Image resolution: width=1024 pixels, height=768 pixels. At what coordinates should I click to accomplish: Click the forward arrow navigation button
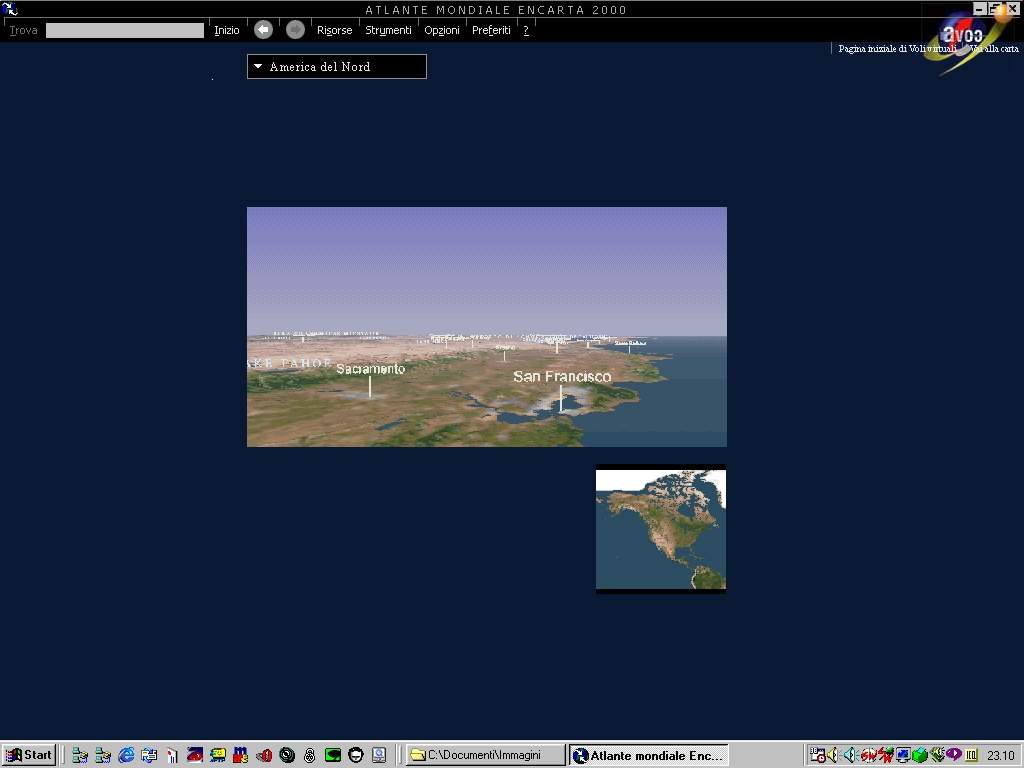(295, 29)
